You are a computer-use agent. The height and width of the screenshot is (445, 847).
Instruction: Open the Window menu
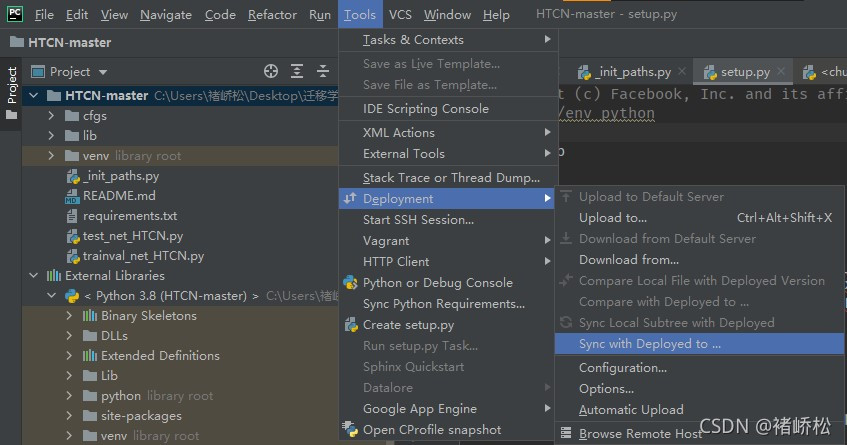pos(447,15)
